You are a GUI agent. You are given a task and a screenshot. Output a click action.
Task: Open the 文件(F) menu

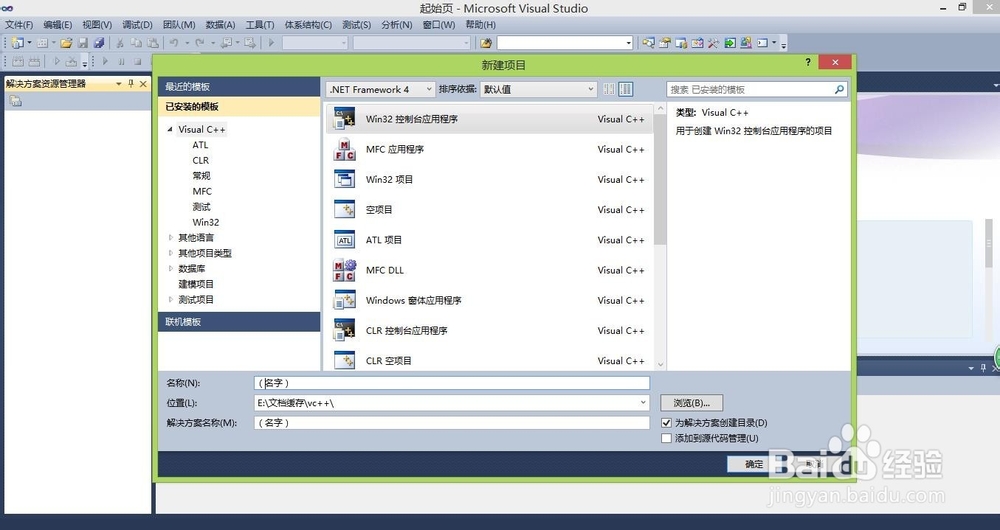pos(19,25)
